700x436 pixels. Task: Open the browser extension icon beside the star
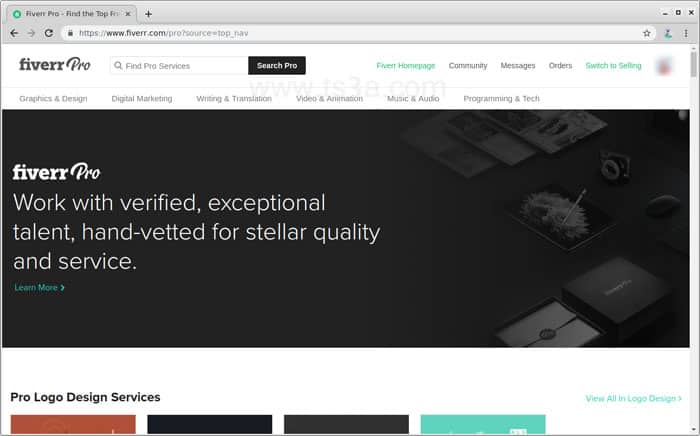click(x=668, y=33)
